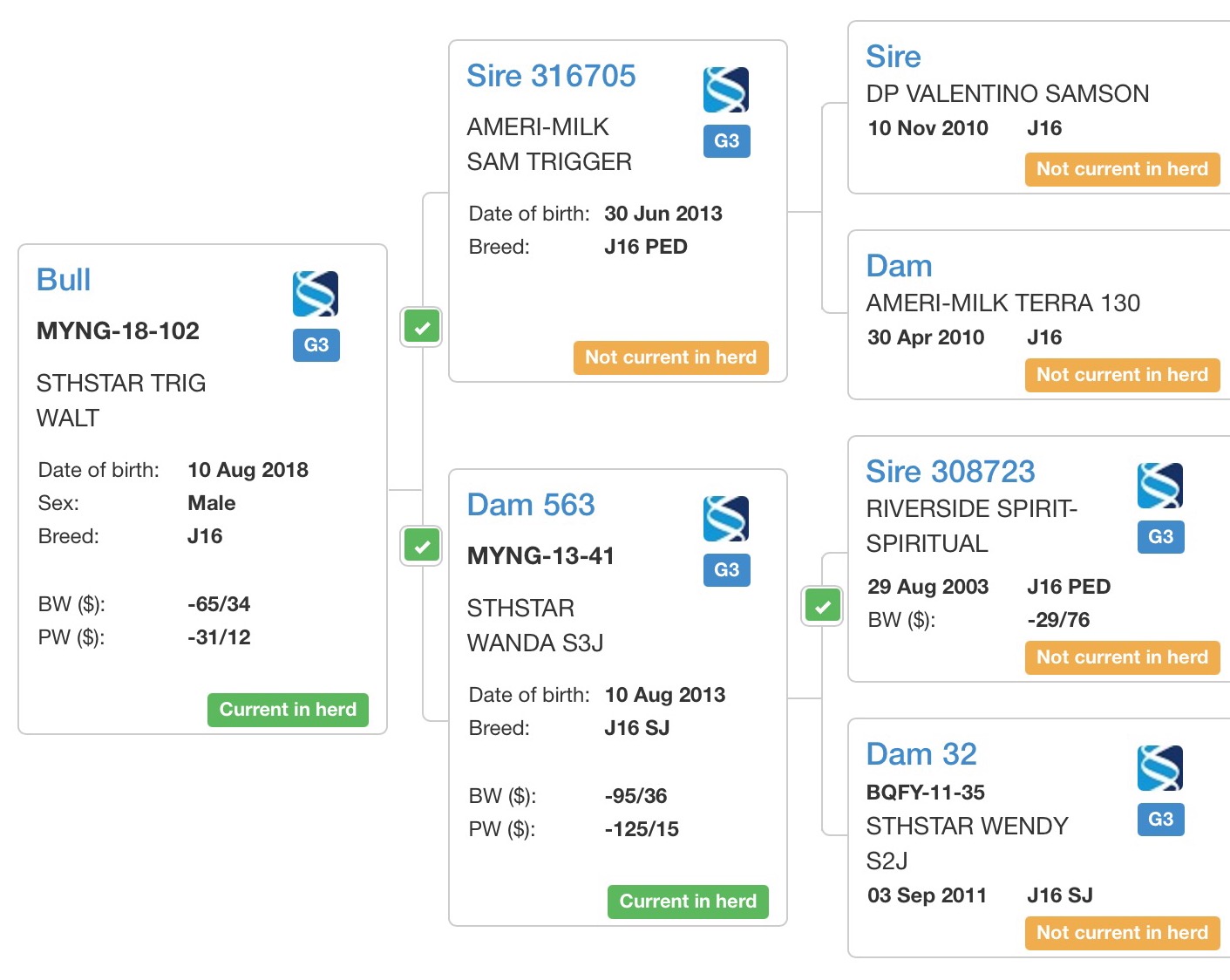Click G3 badge on Dam 563 card
This screenshot has height=980, width=1230.
pyautogui.click(x=726, y=569)
